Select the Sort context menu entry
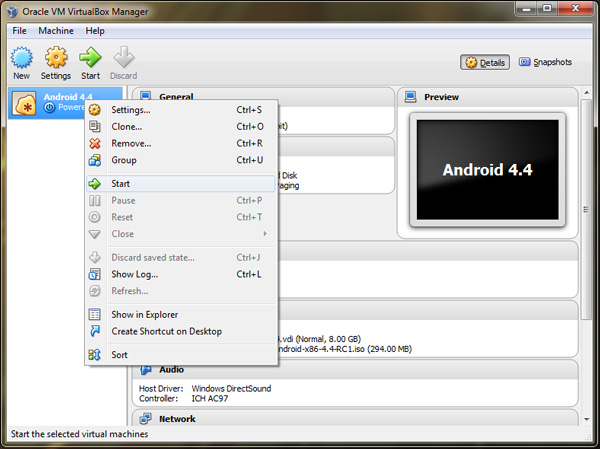The height and width of the screenshot is (449, 600). coord(181,355)
